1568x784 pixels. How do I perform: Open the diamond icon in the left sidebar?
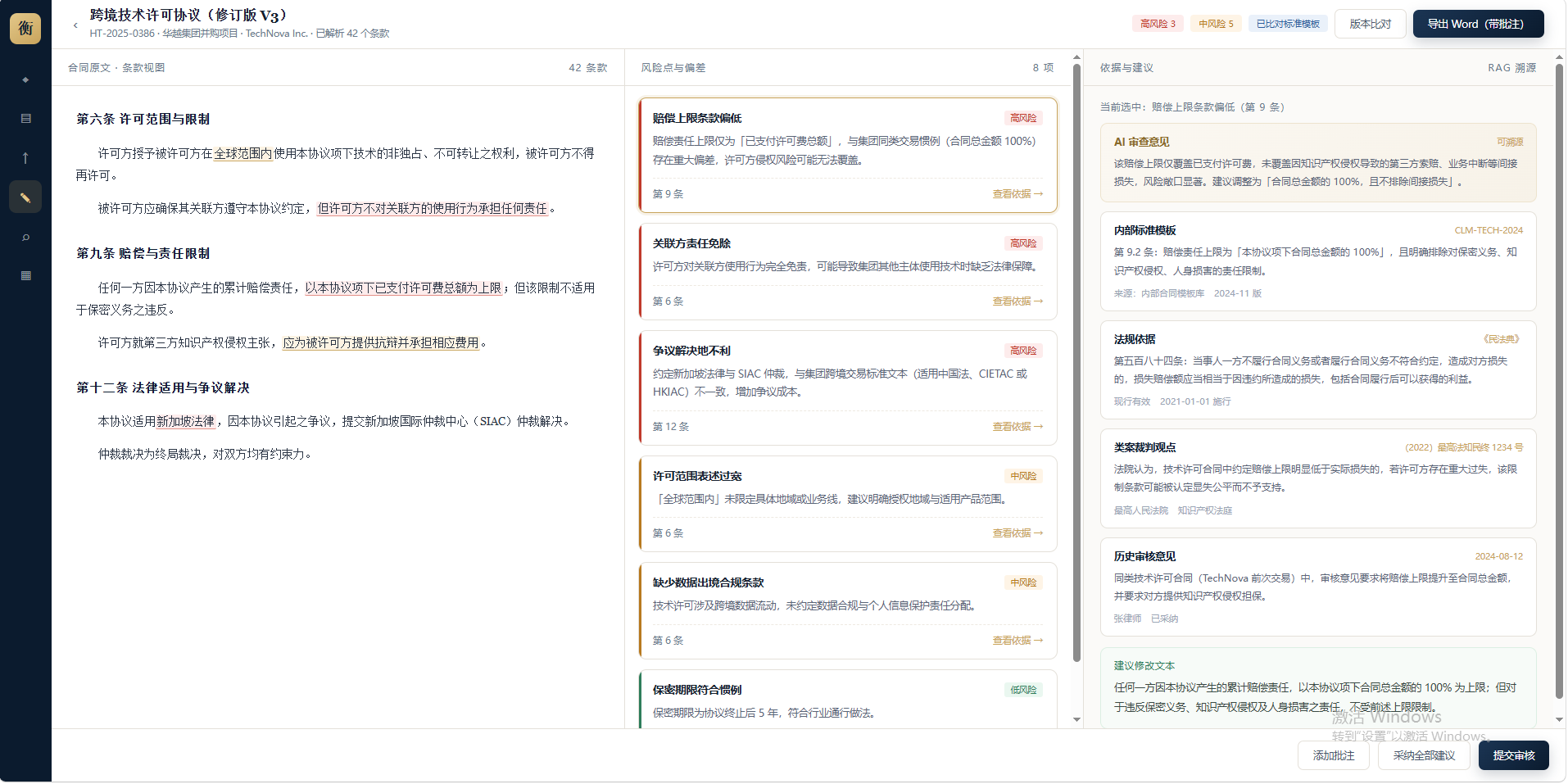coord(25,79)
